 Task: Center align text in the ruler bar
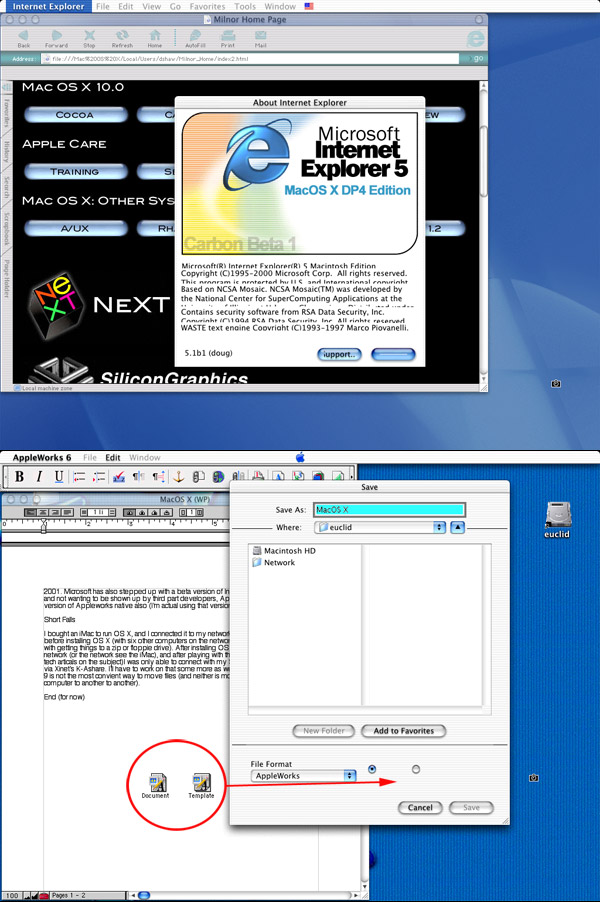pos(43,512)
